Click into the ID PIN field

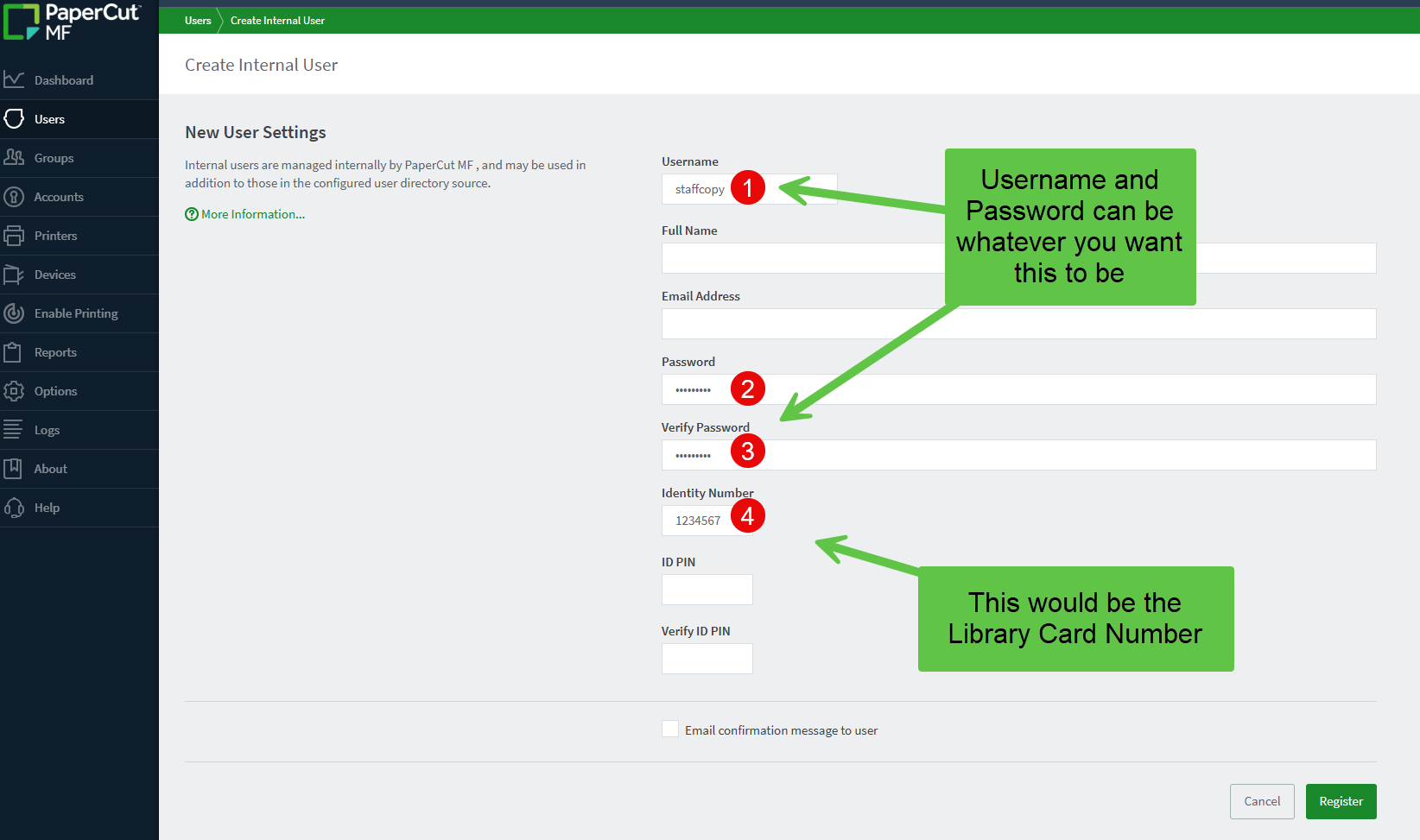pos(707,590)
